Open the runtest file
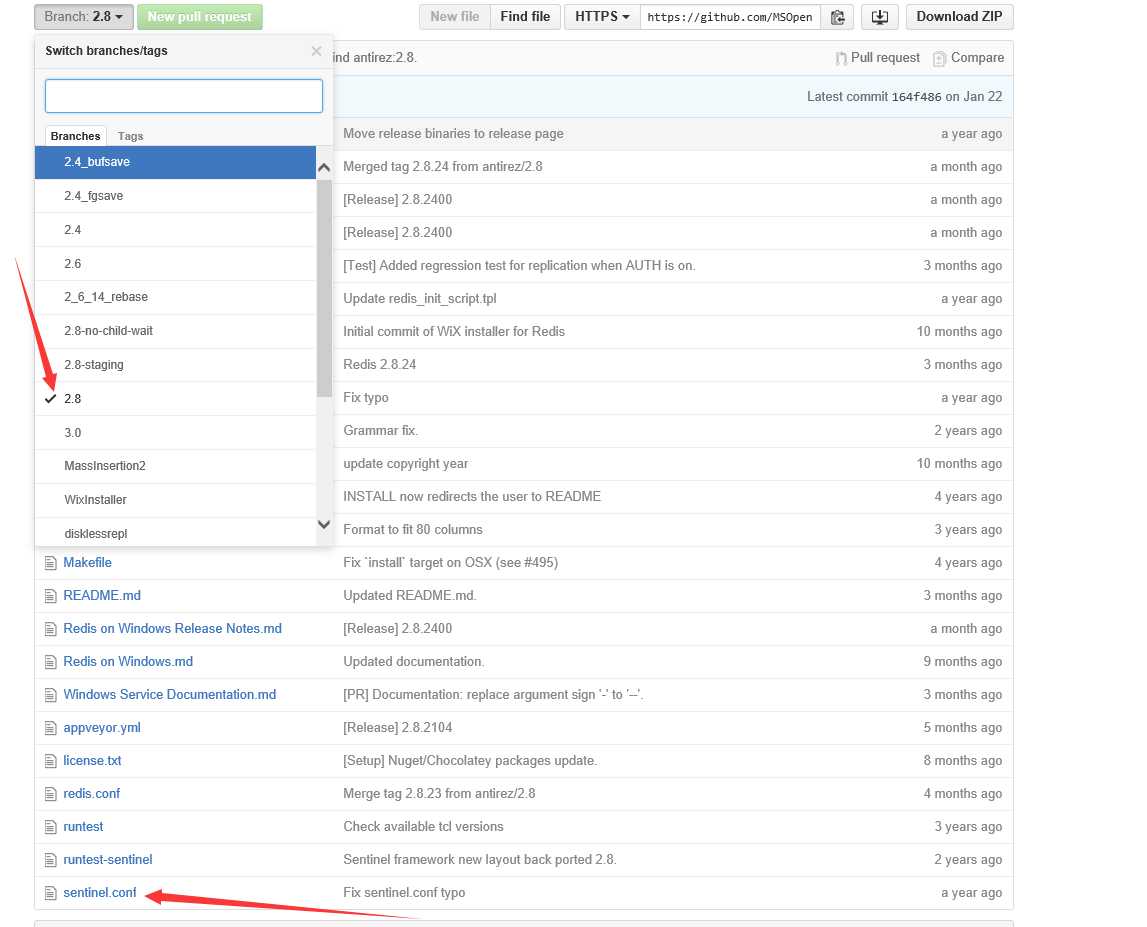This screenshot has height=927, width=1147. click(83, 827)
